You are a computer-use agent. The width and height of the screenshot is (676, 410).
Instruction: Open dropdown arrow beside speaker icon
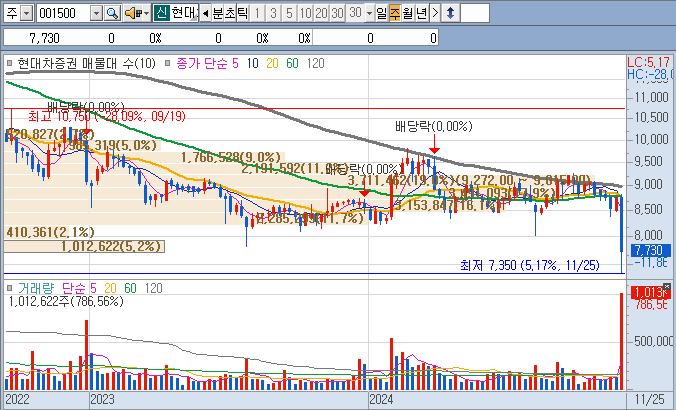(147, 13)
